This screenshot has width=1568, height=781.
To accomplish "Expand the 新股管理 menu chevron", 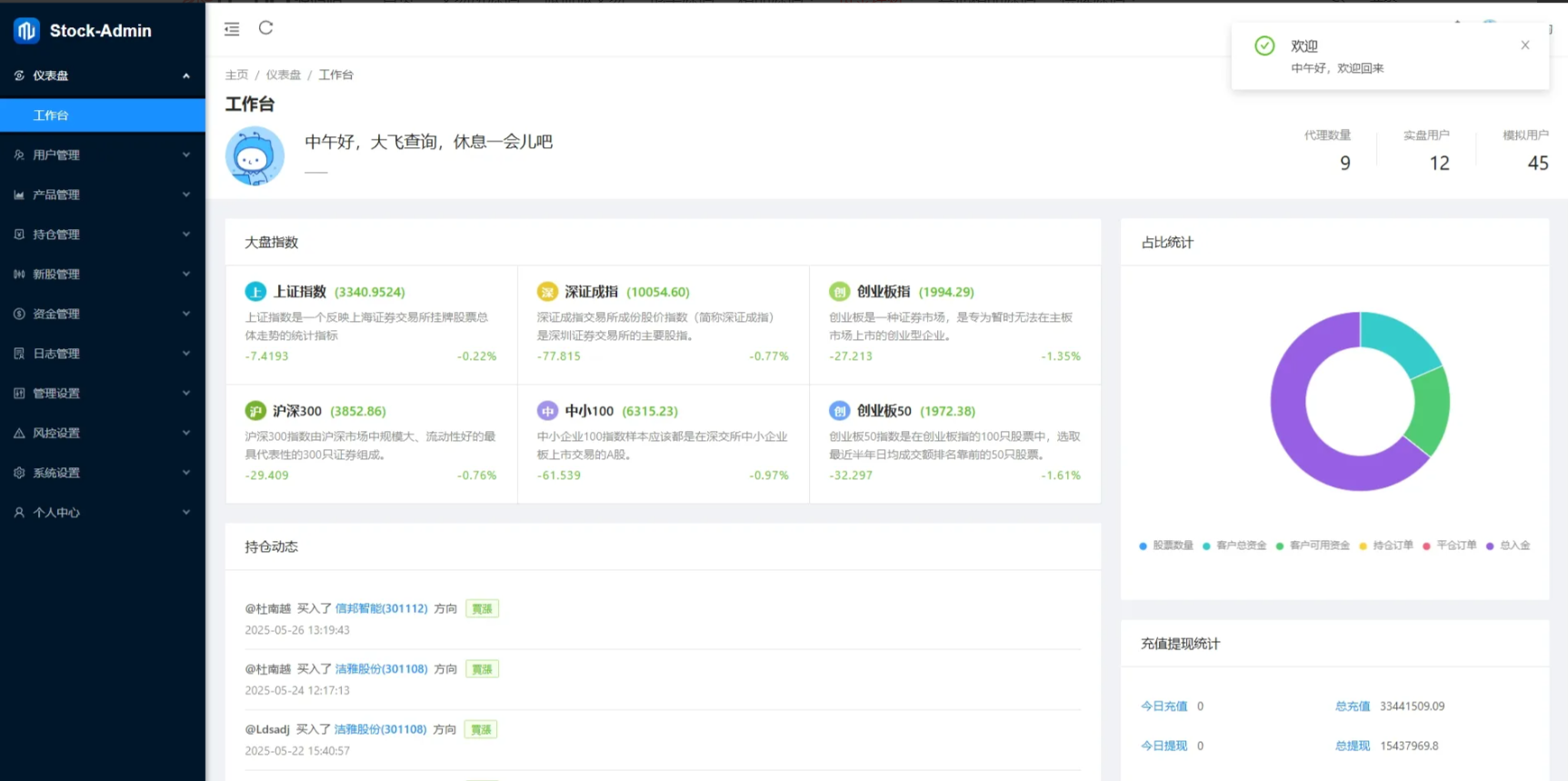I will (186, 274).
